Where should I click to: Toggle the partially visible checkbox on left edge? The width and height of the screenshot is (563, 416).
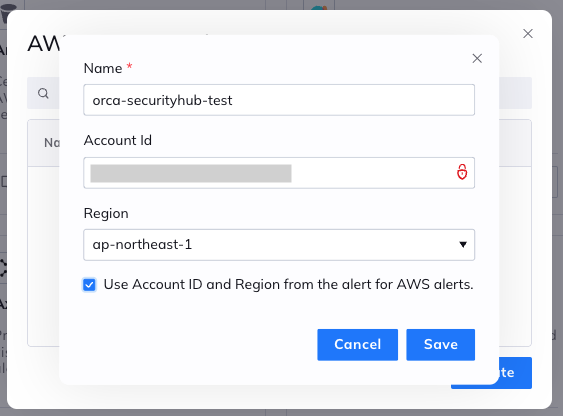[4, 181]
